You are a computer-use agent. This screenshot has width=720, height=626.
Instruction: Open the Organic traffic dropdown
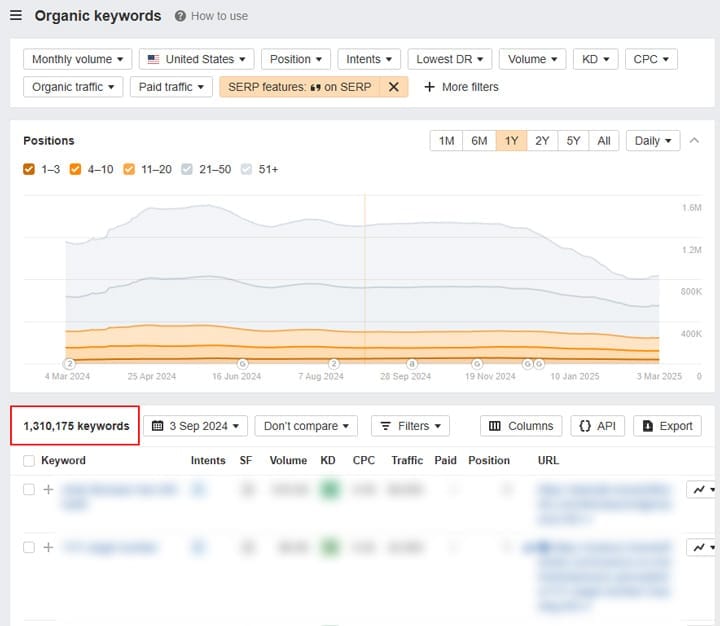(x=73, y=87)
